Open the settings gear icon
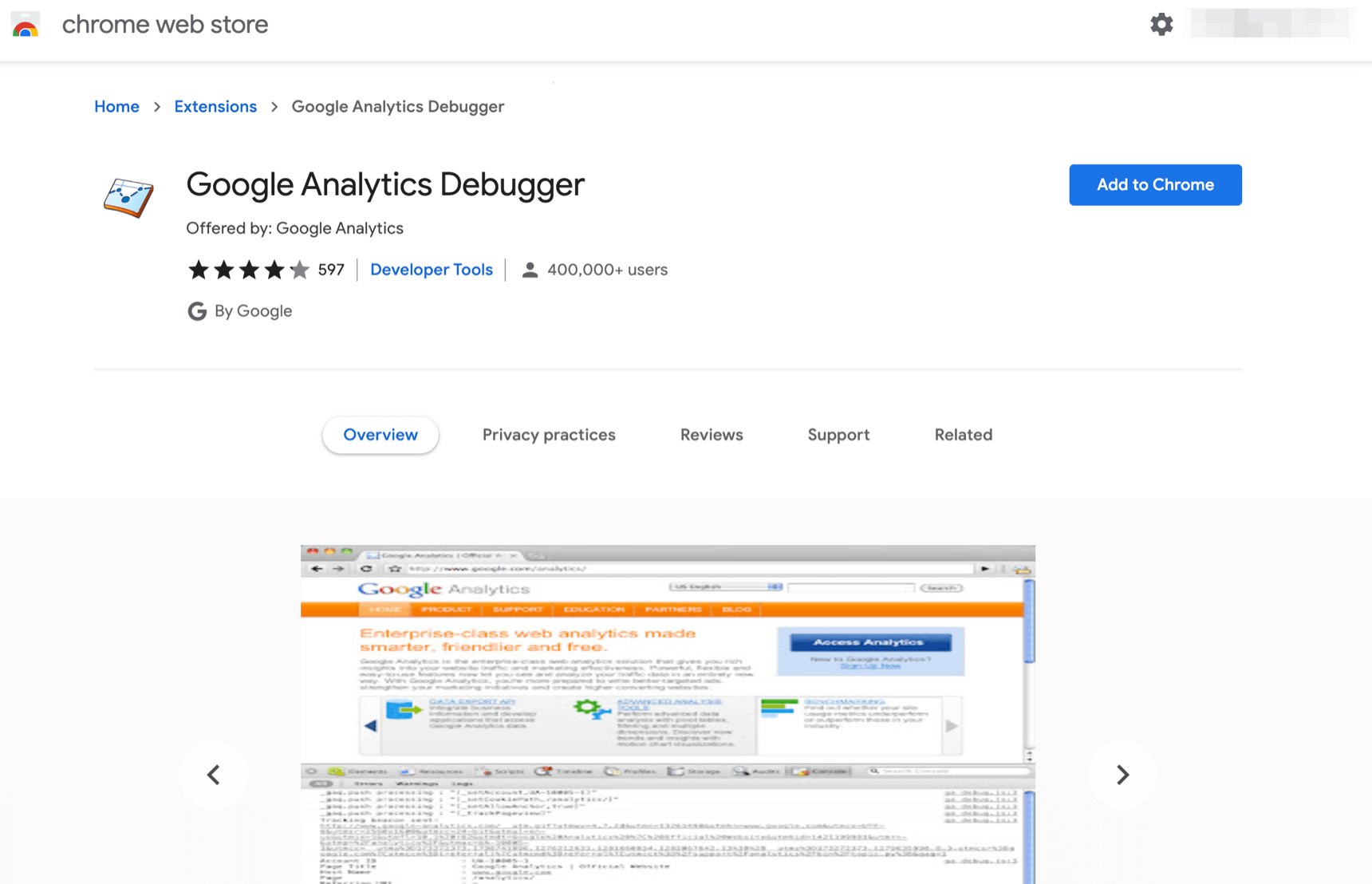The image size is (1372, 884). click(x=1161, y=25)
